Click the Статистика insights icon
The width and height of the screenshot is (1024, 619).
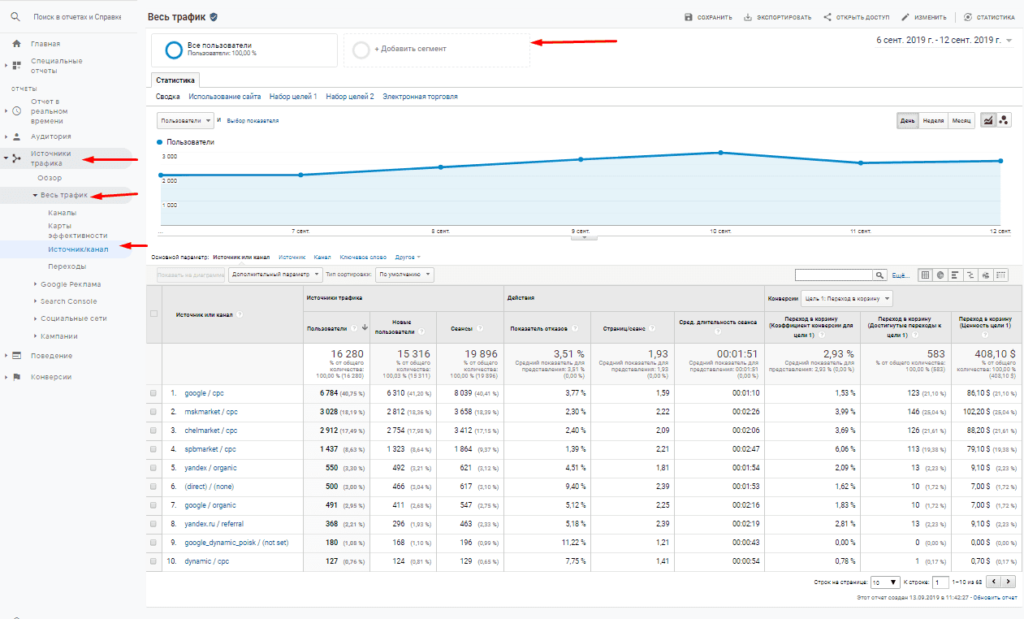[968, 17]
